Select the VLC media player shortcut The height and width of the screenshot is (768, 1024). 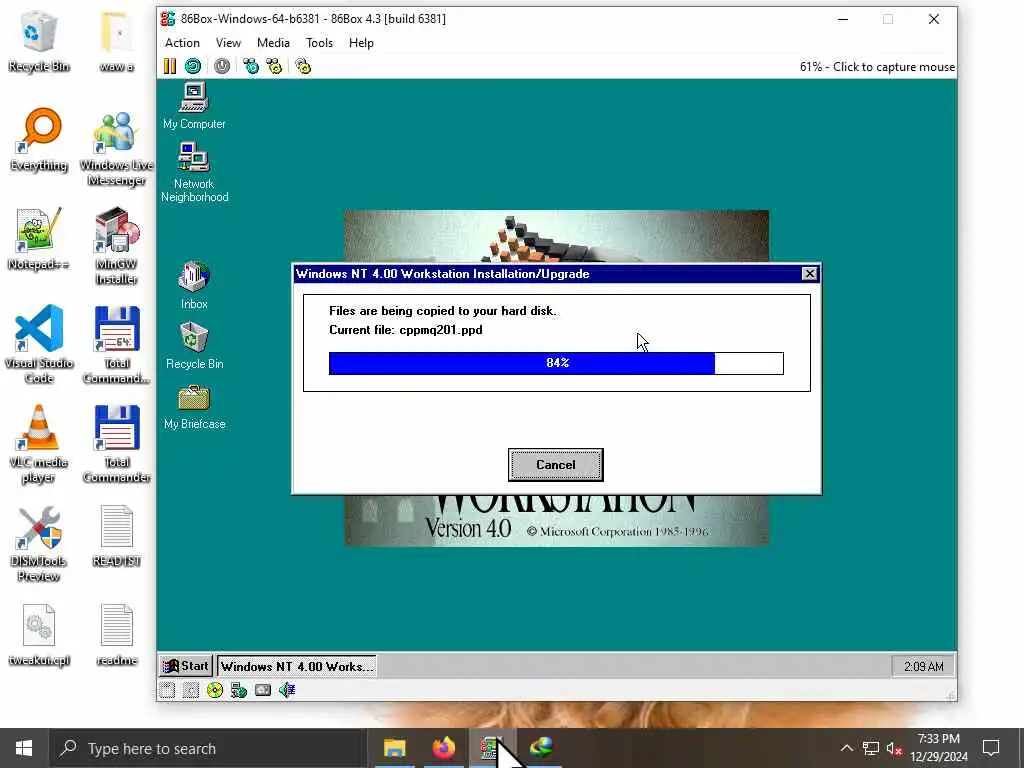coord(39,444)
